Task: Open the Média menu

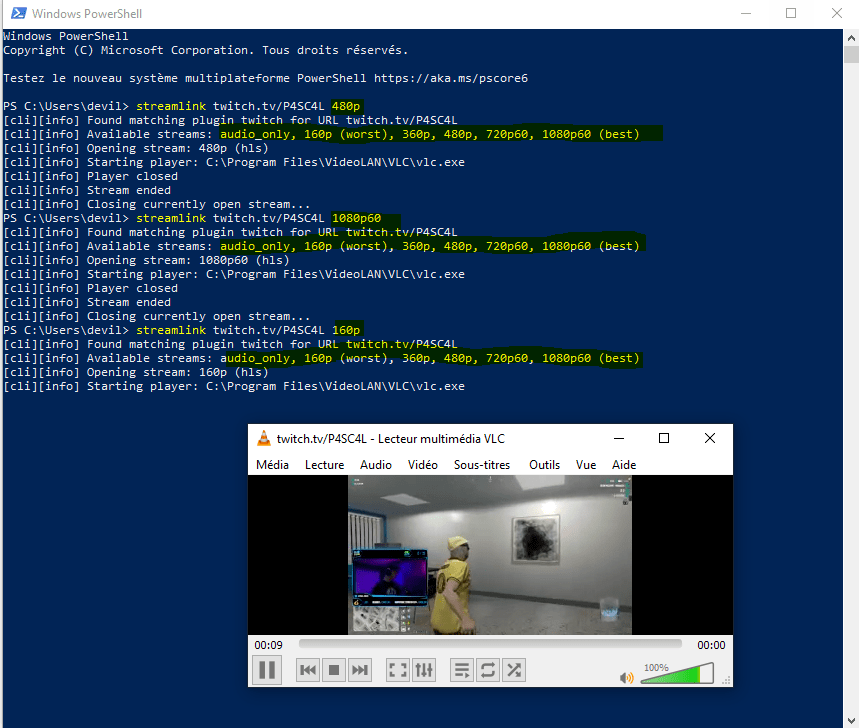Action: (272, 464)
